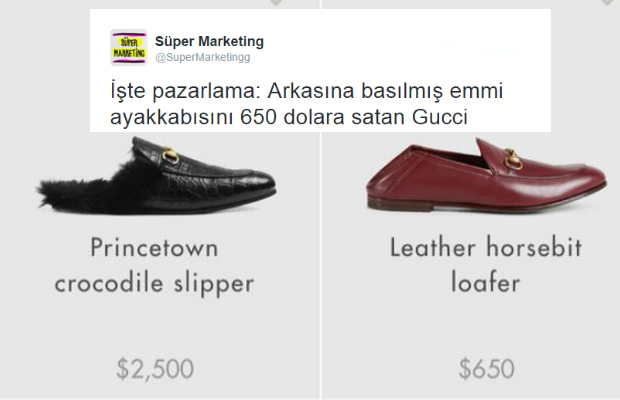620x400 pixels.
Task: Open the black Princetown slipper product photo
Action: tap(157, 175)
